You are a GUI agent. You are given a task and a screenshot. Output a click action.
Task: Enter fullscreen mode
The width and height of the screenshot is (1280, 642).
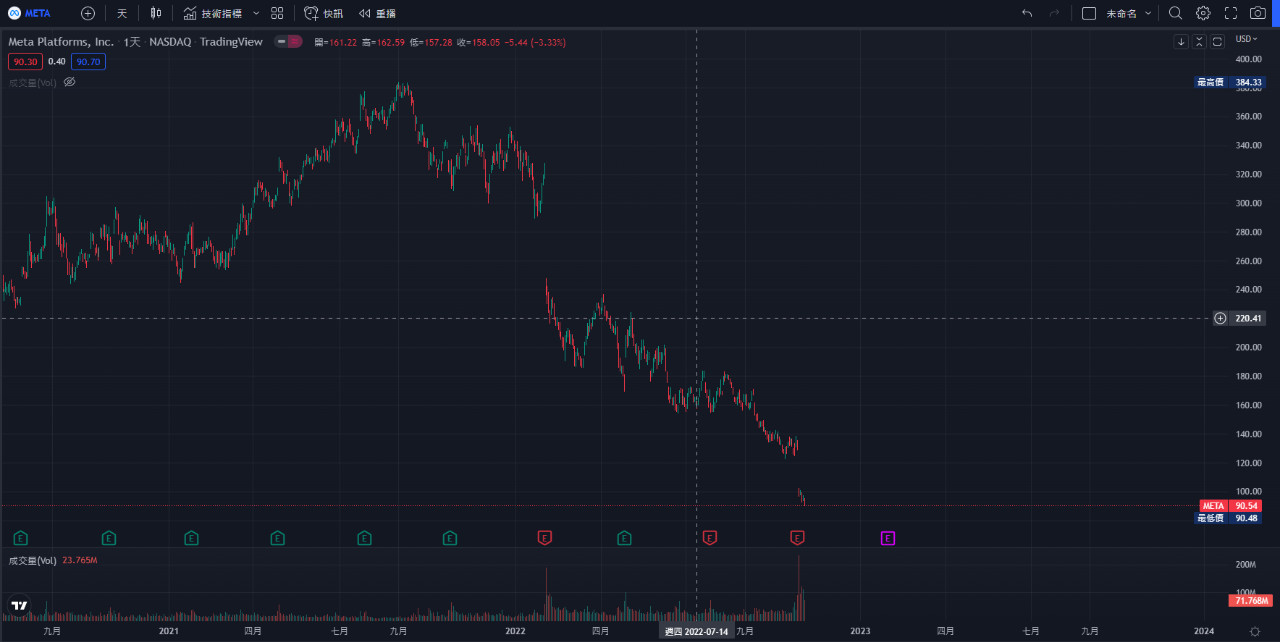coord(1231,13)
